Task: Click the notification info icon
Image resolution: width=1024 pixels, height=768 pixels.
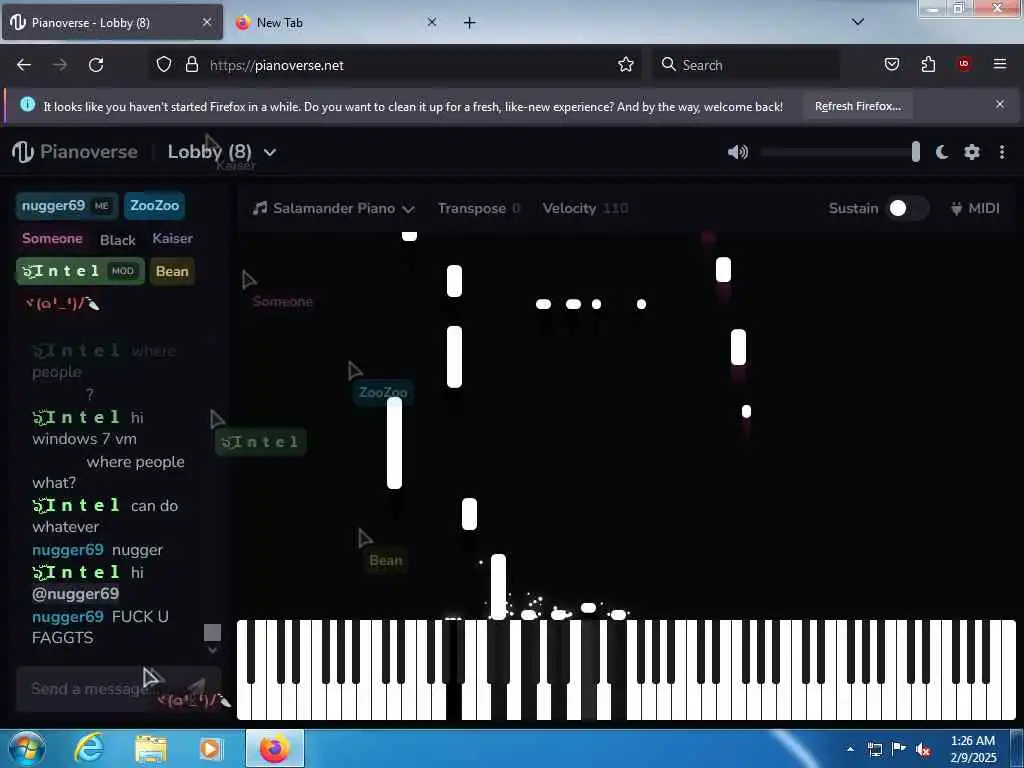Action: [27, 104]
